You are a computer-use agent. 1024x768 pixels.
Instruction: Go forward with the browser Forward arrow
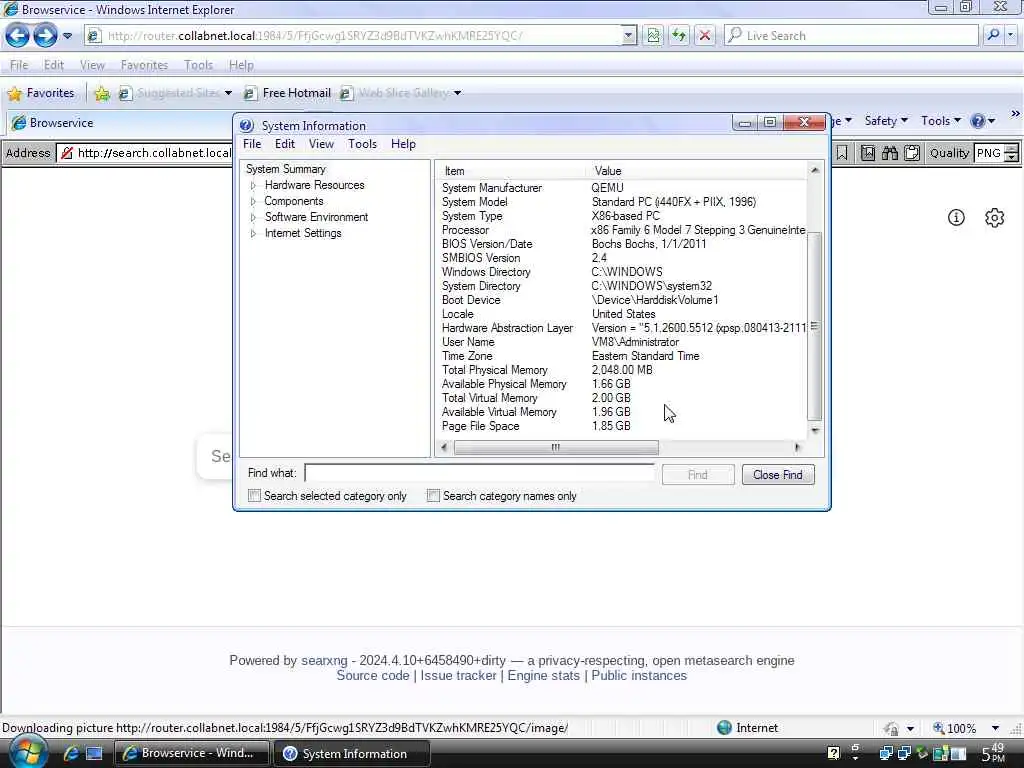pos(45,35)
